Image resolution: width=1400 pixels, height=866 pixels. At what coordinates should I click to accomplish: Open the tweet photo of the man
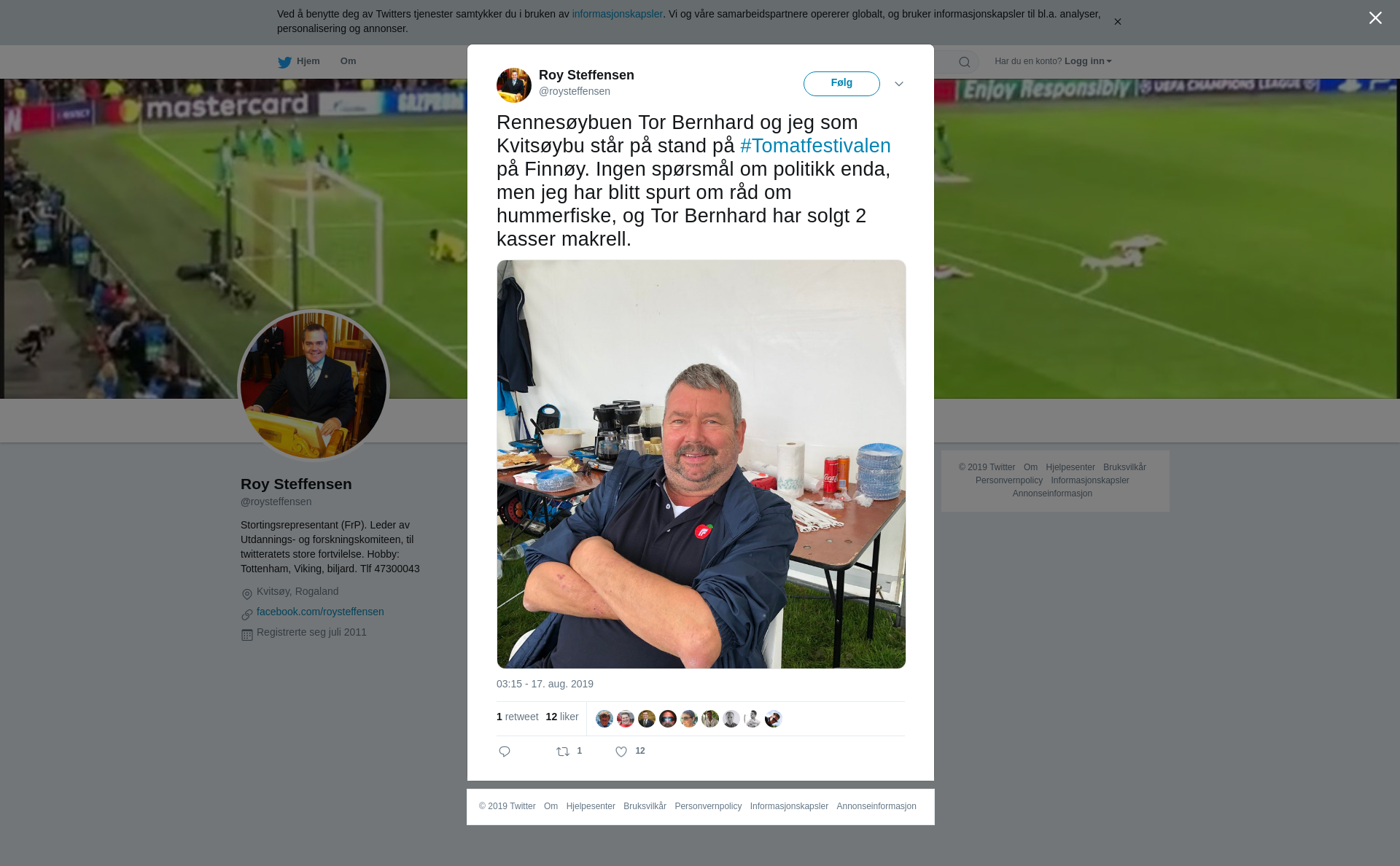pos(701,464)
